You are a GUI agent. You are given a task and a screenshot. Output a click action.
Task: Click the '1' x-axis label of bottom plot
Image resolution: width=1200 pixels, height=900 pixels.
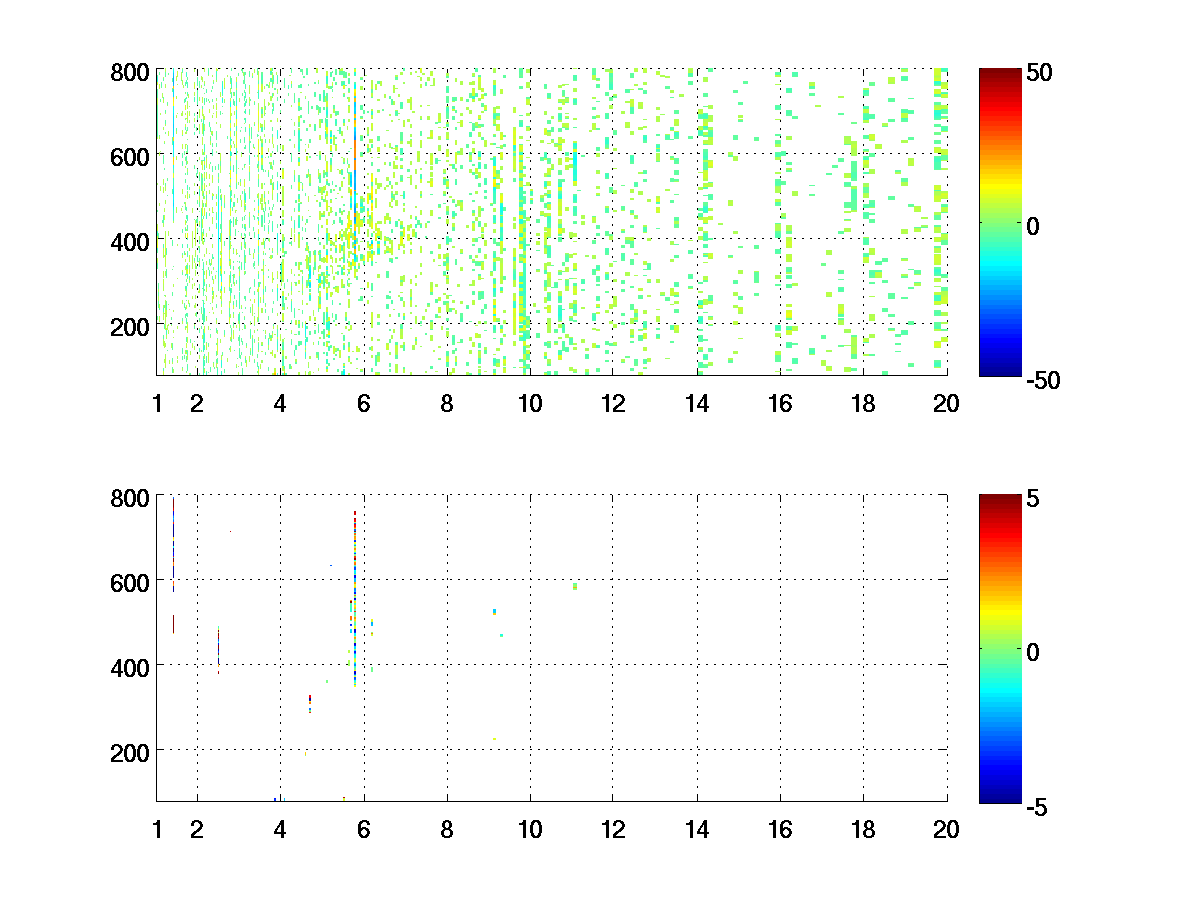[157, 829]
